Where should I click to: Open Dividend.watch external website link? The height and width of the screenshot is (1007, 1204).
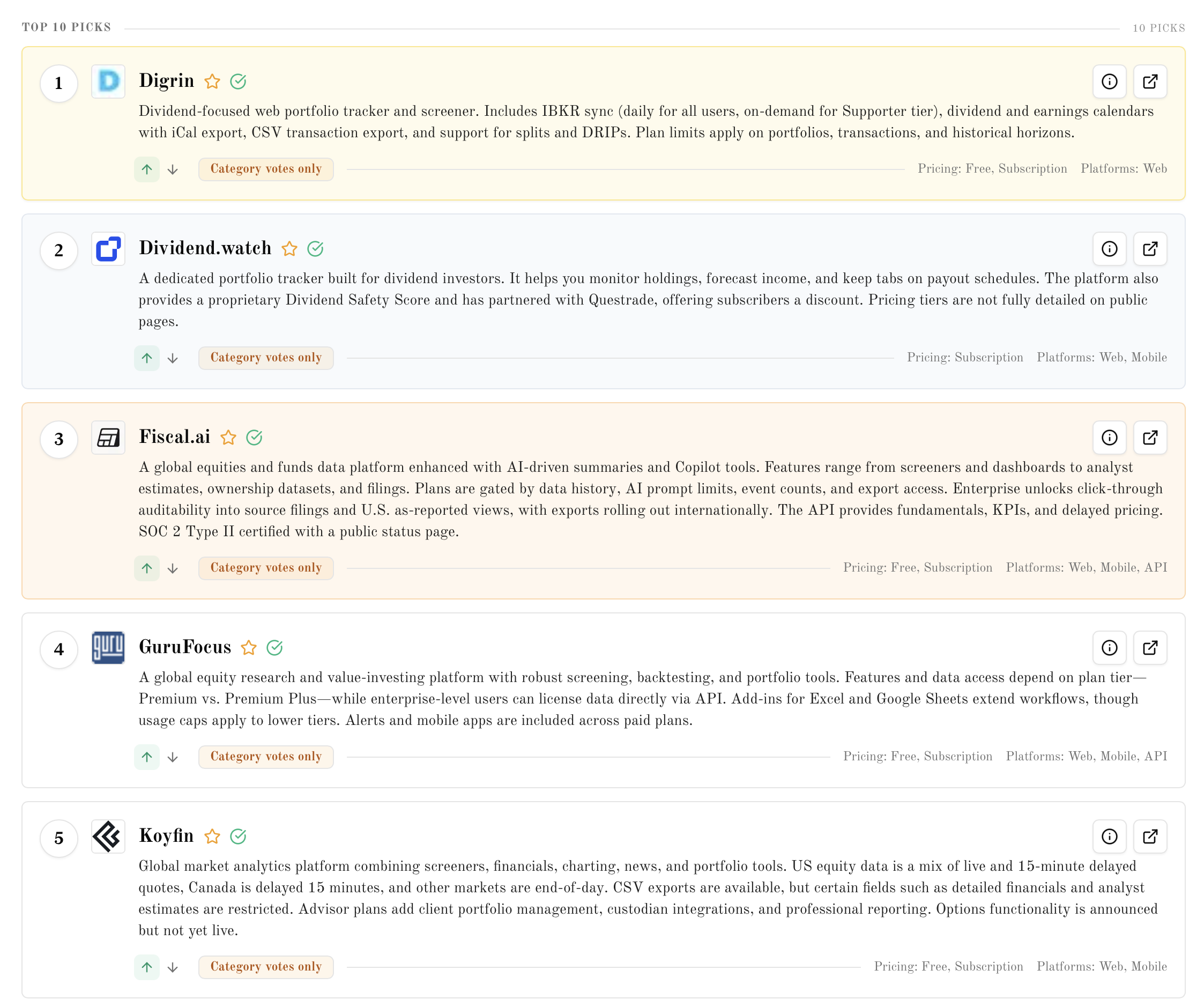tap(1149, 249)
